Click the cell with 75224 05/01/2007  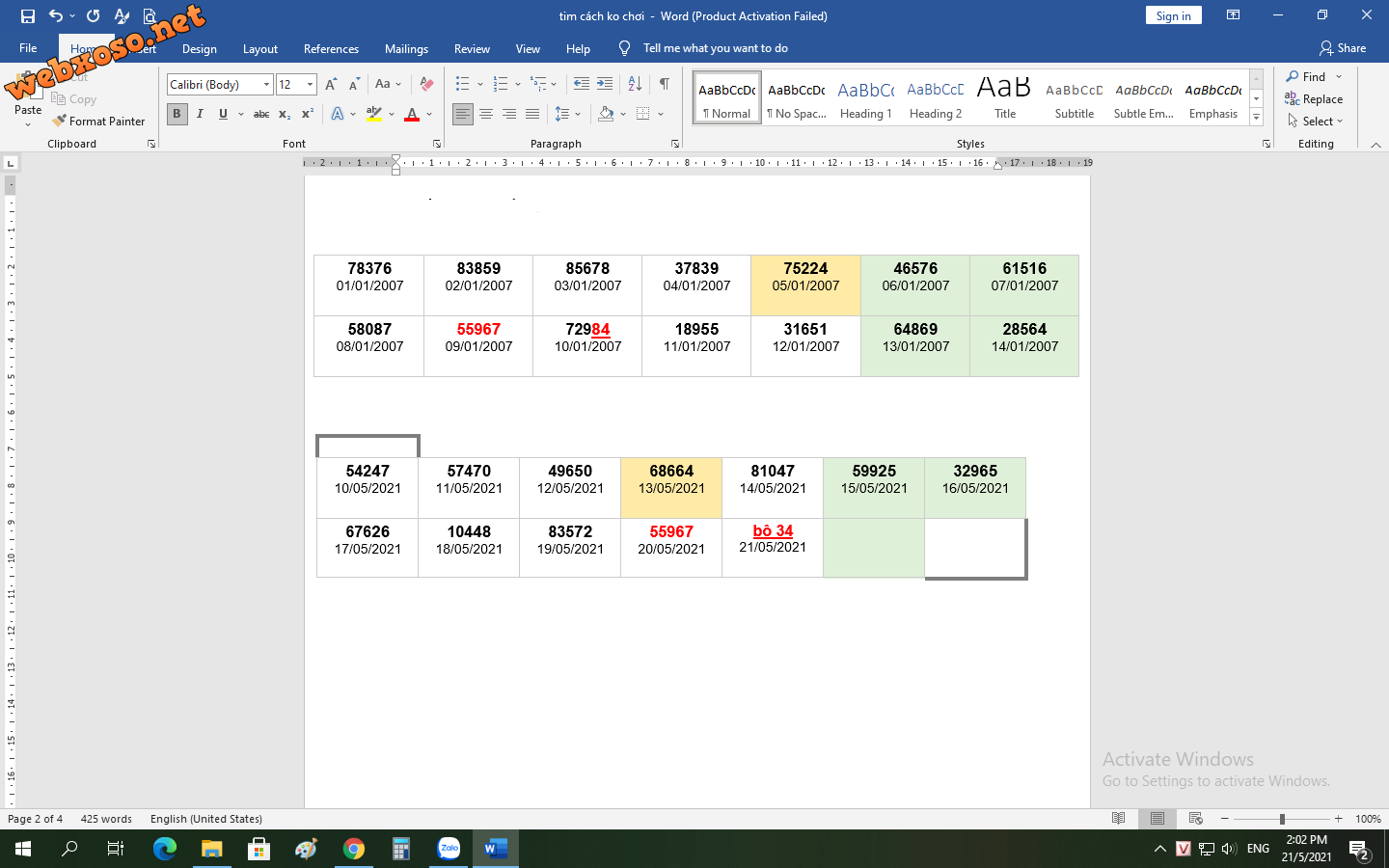pos(805,285)
